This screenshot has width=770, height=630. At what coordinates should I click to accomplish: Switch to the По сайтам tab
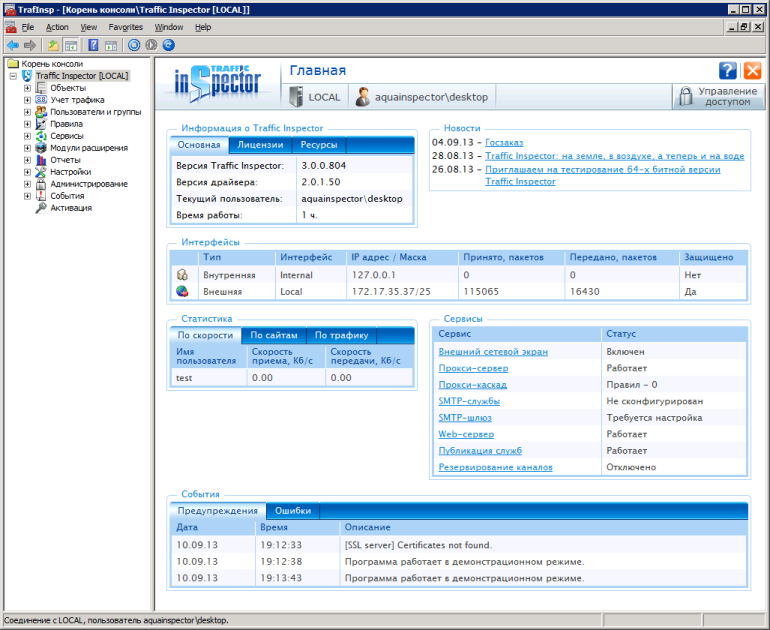click(274, 335)
